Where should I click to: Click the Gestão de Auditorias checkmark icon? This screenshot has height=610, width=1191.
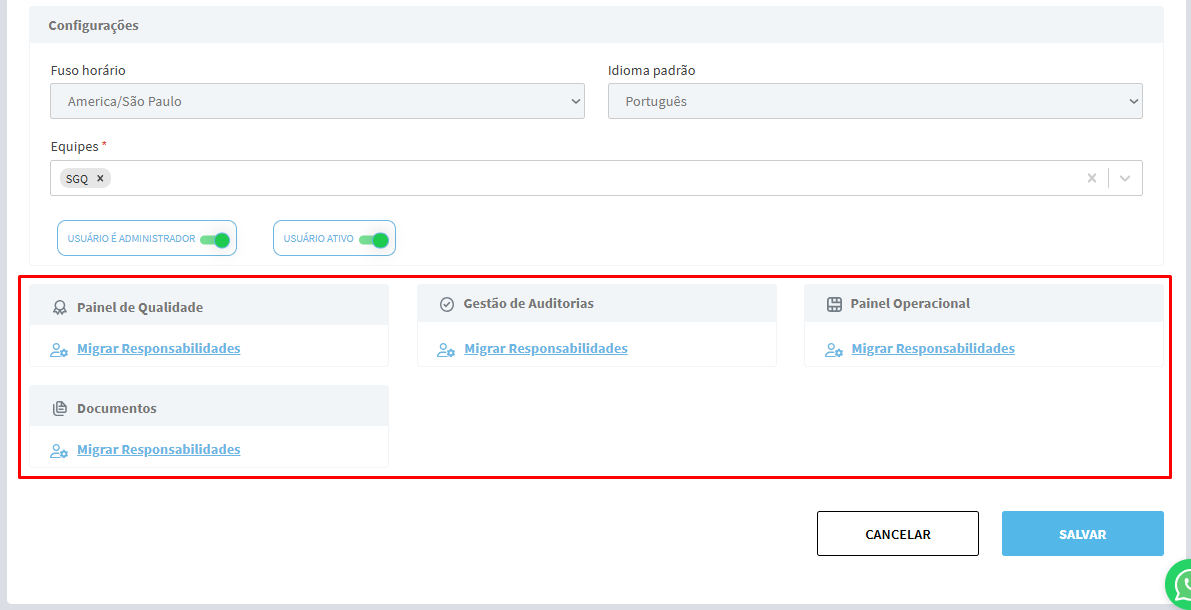tap(446, 304)
